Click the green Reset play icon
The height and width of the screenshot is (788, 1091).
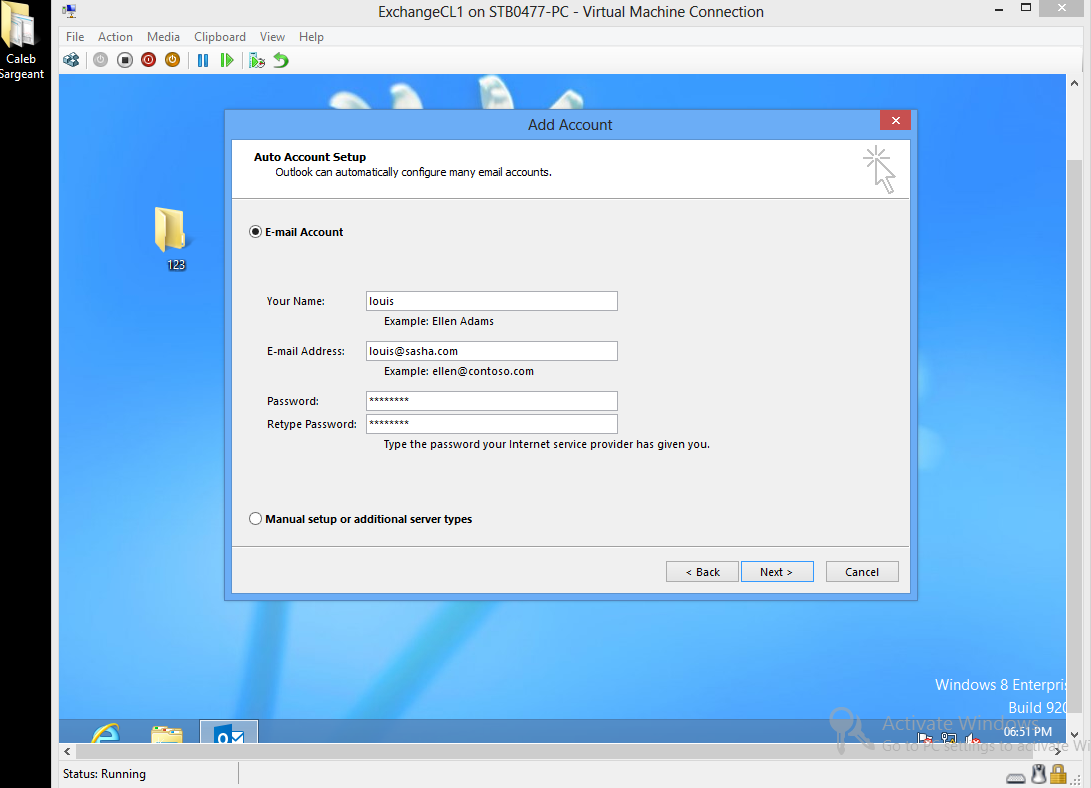tap(227, 61)
